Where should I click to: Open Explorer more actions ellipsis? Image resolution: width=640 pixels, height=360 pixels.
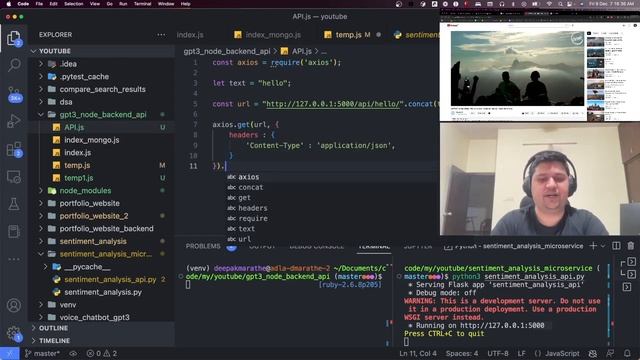161,35
